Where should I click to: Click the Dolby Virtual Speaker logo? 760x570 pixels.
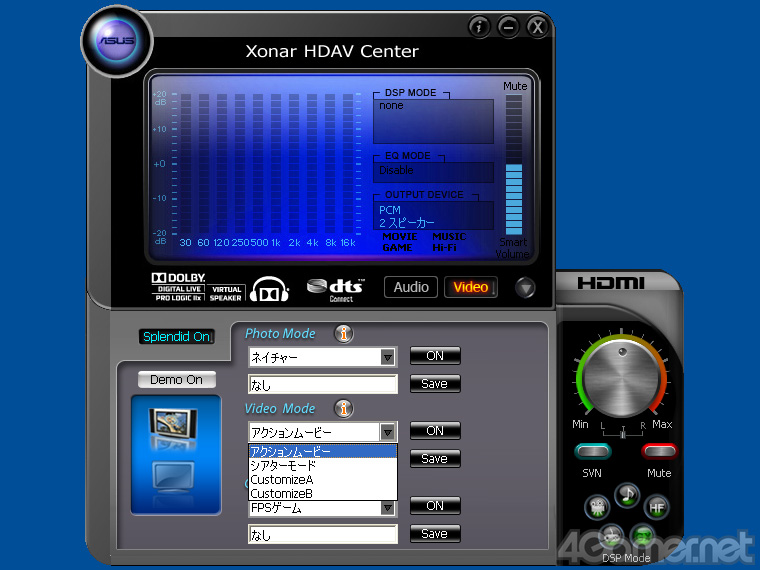(226, 294)
